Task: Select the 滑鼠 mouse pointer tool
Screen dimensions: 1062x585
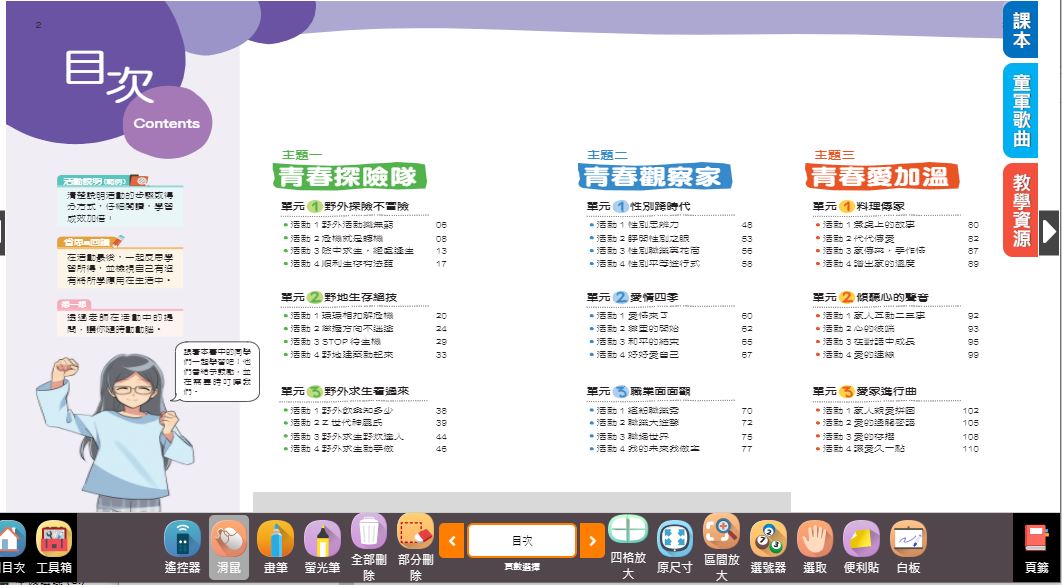Action: (228, 547)
